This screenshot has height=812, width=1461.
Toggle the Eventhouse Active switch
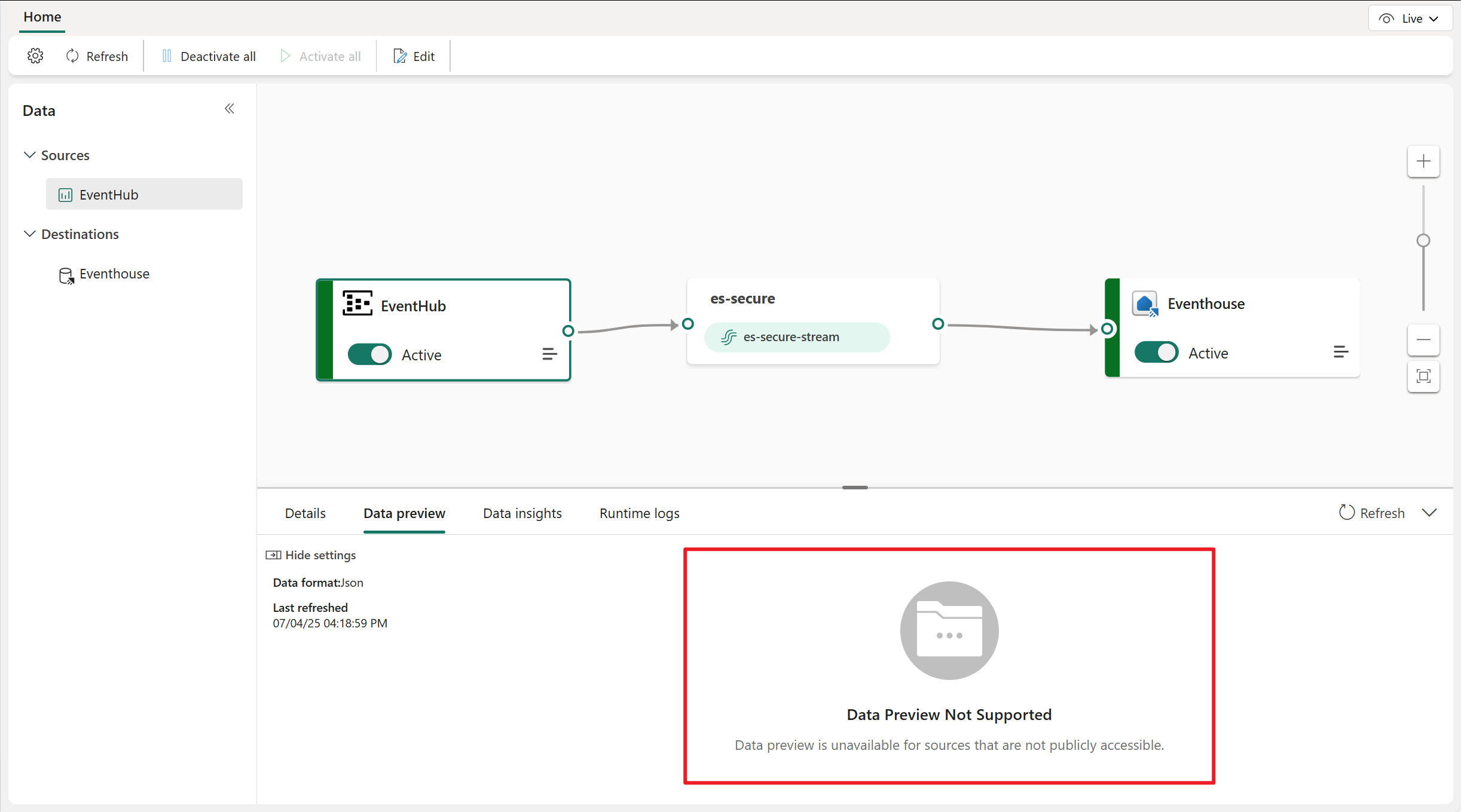tap(1156, 353)
